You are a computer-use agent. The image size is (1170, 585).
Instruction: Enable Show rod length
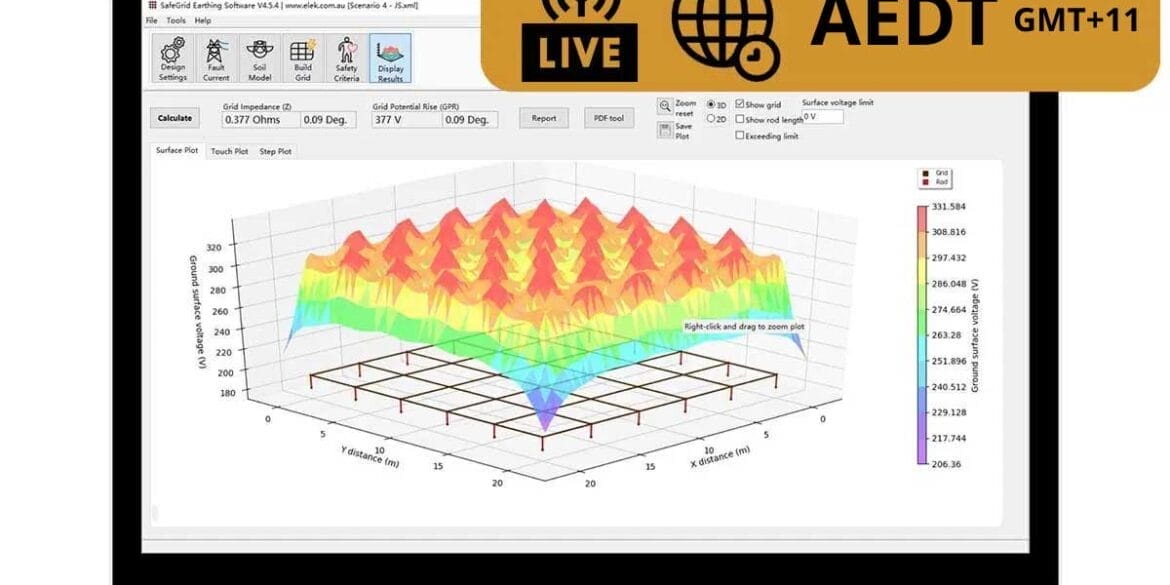tap(737, 119)
